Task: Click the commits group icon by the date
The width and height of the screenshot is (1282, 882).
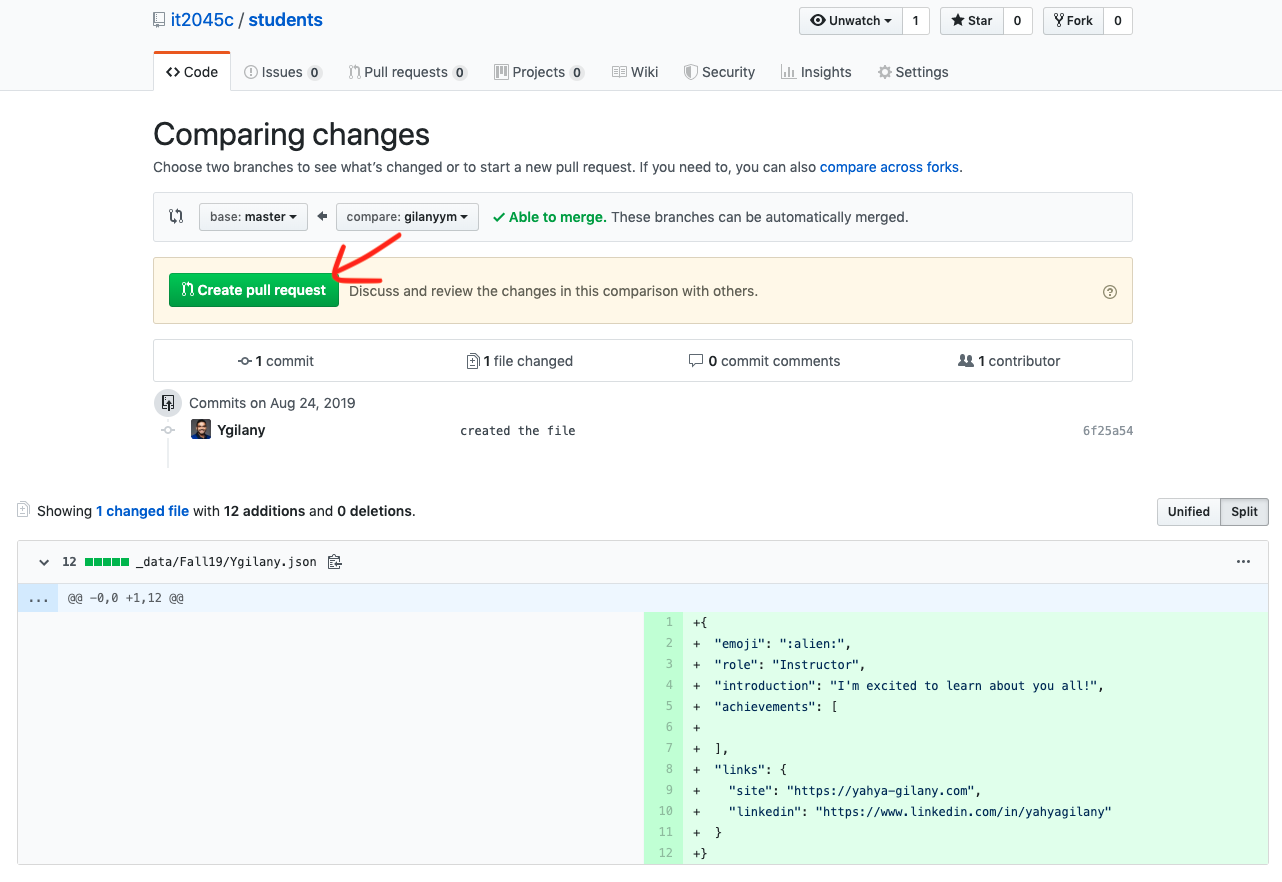Action: 168,403
